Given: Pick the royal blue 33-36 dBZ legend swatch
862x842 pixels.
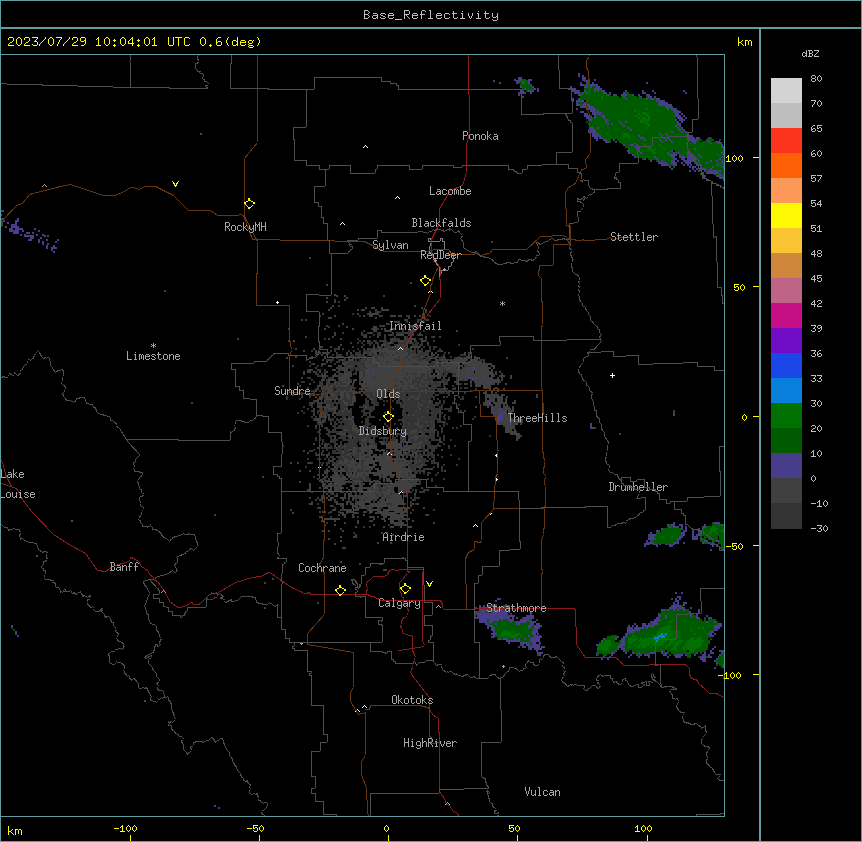Looking at the screenshot, I should [786, 365].
